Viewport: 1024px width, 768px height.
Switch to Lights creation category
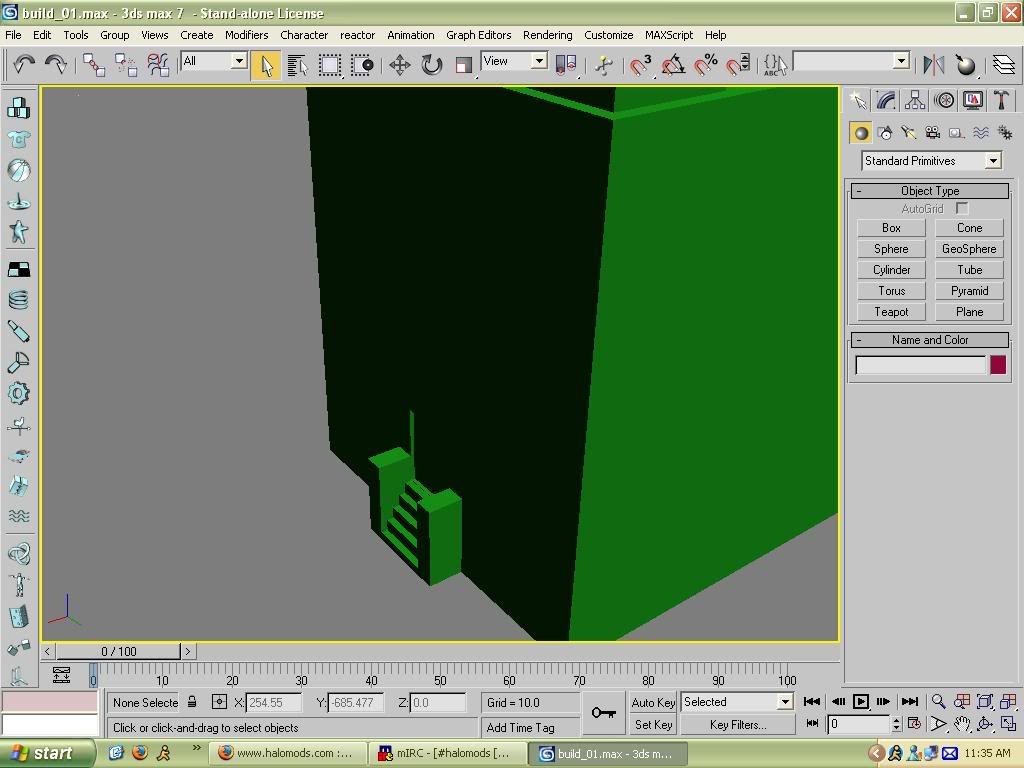click(908, 133)
